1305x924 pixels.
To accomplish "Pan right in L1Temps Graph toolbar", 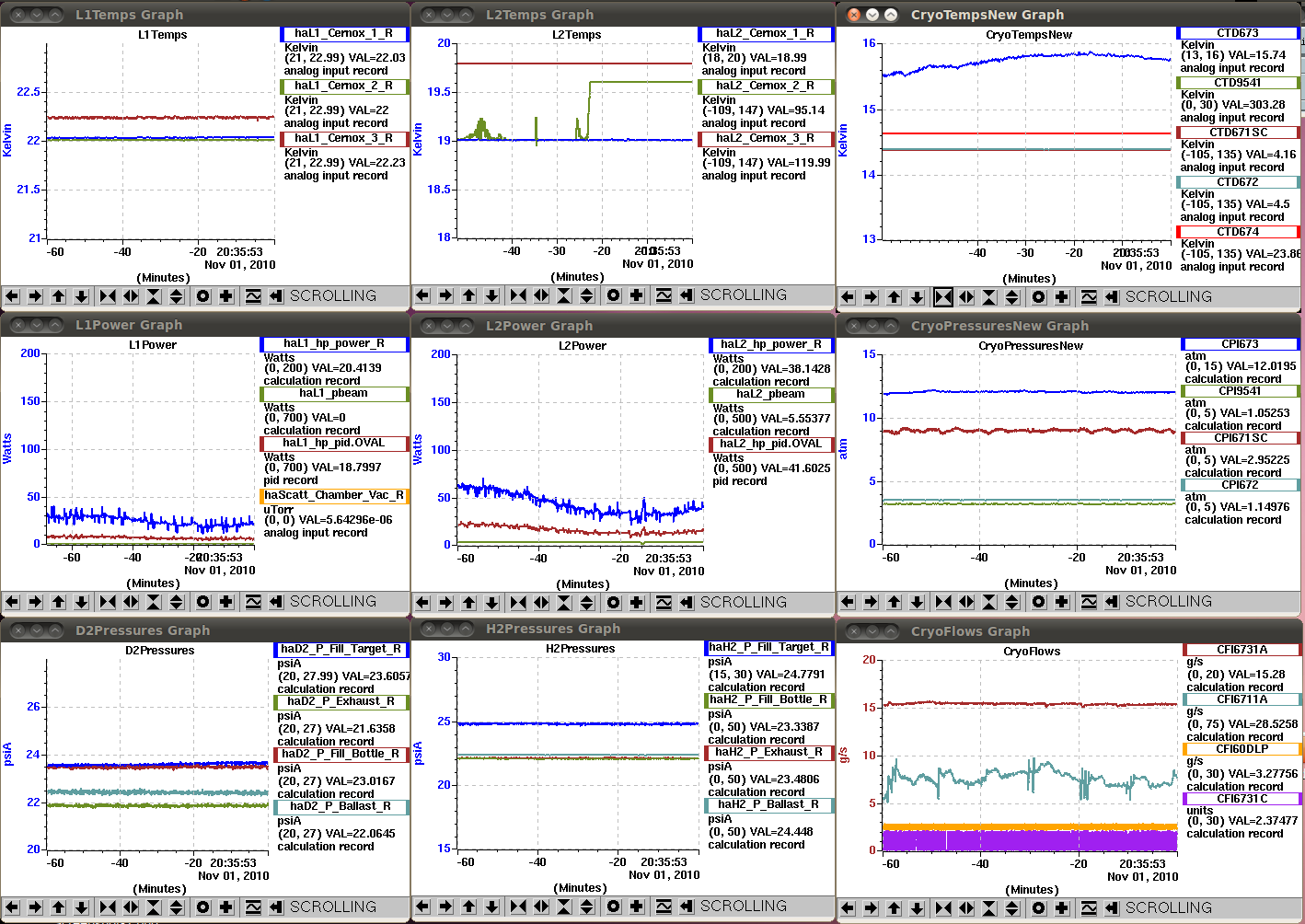I will [x=35, y=296].
